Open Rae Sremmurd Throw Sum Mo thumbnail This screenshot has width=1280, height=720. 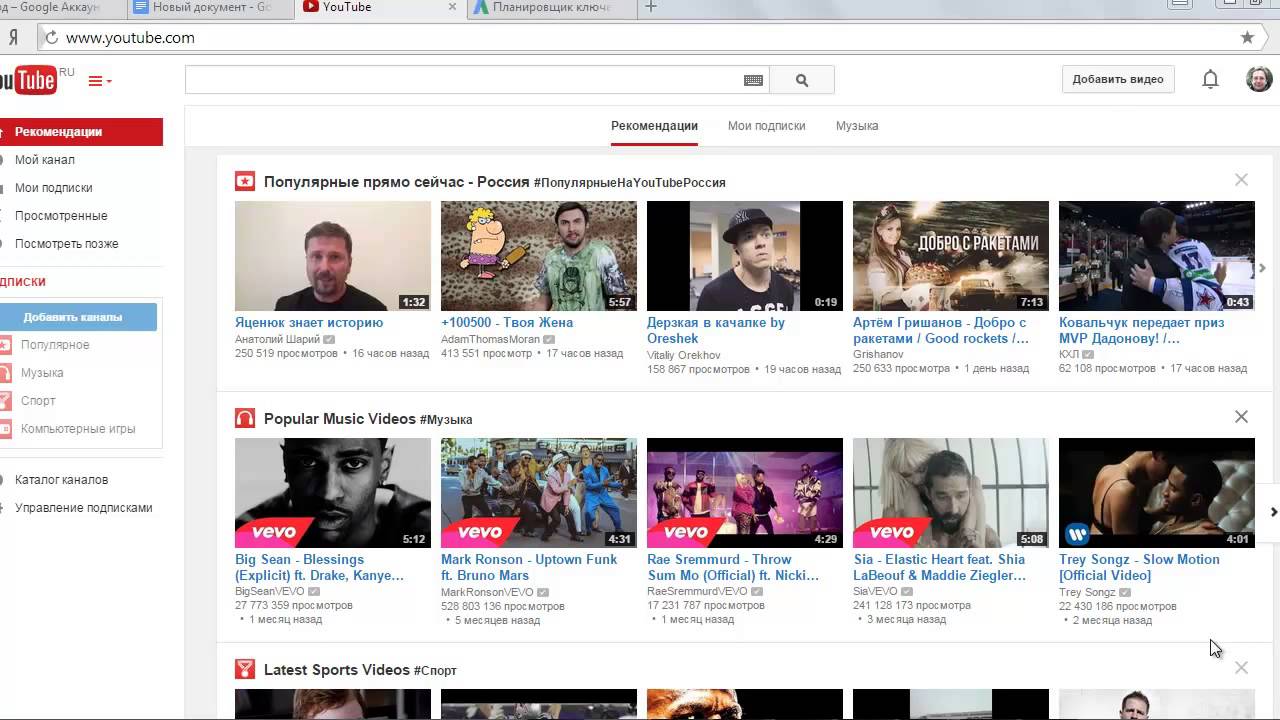pyautogui.click(x=745, y=493)
